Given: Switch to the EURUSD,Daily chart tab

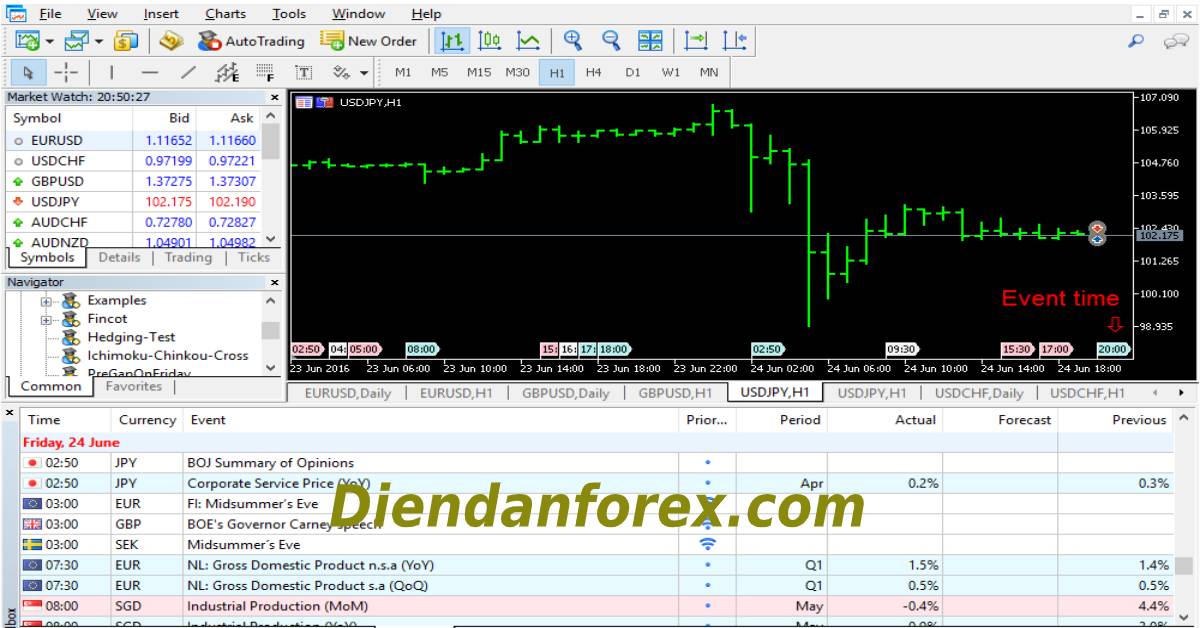Looking at the screenshot, I should pyautogui.click(x=348, y=393).
